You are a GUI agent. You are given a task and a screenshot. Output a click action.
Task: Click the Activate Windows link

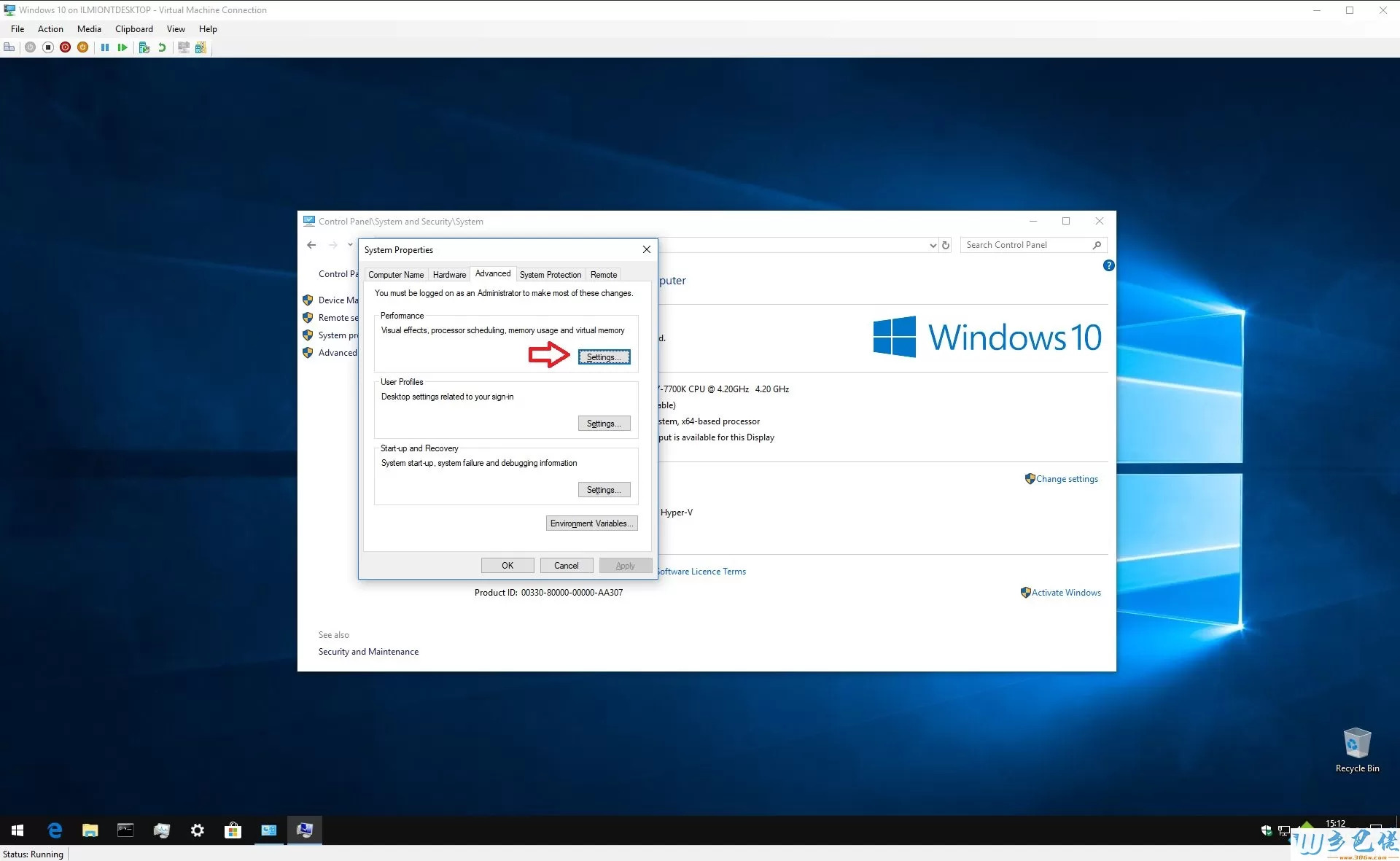coord(1066,593)
